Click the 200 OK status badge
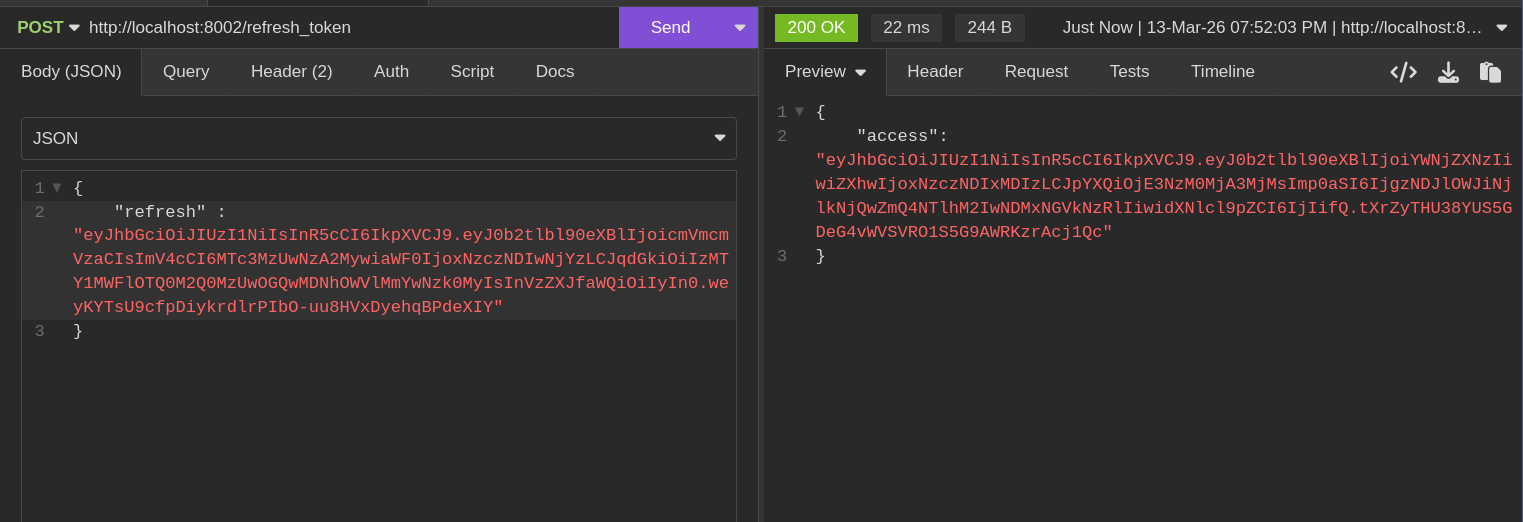Viewport: 1523px width, 522px height. pos(816,28)
